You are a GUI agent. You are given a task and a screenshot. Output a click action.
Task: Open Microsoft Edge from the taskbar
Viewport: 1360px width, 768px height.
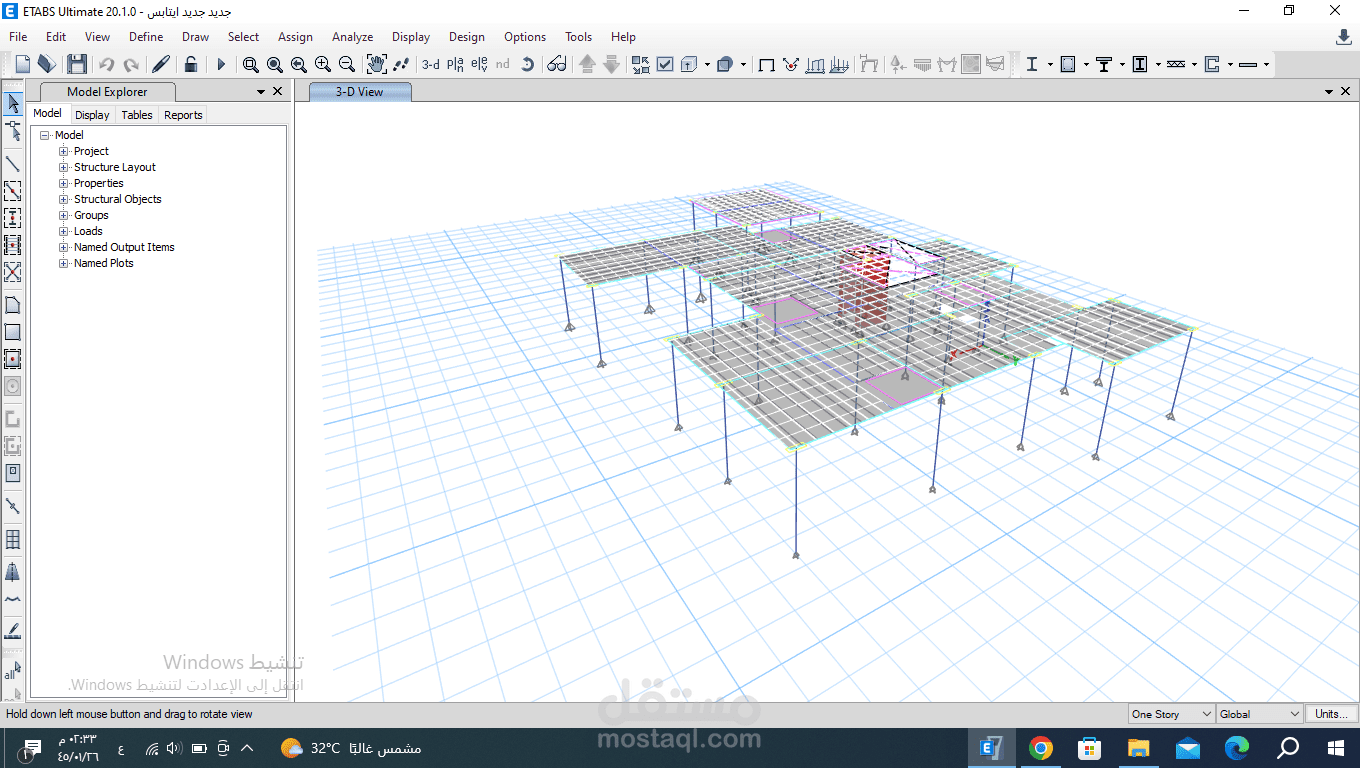[1237, 747]
